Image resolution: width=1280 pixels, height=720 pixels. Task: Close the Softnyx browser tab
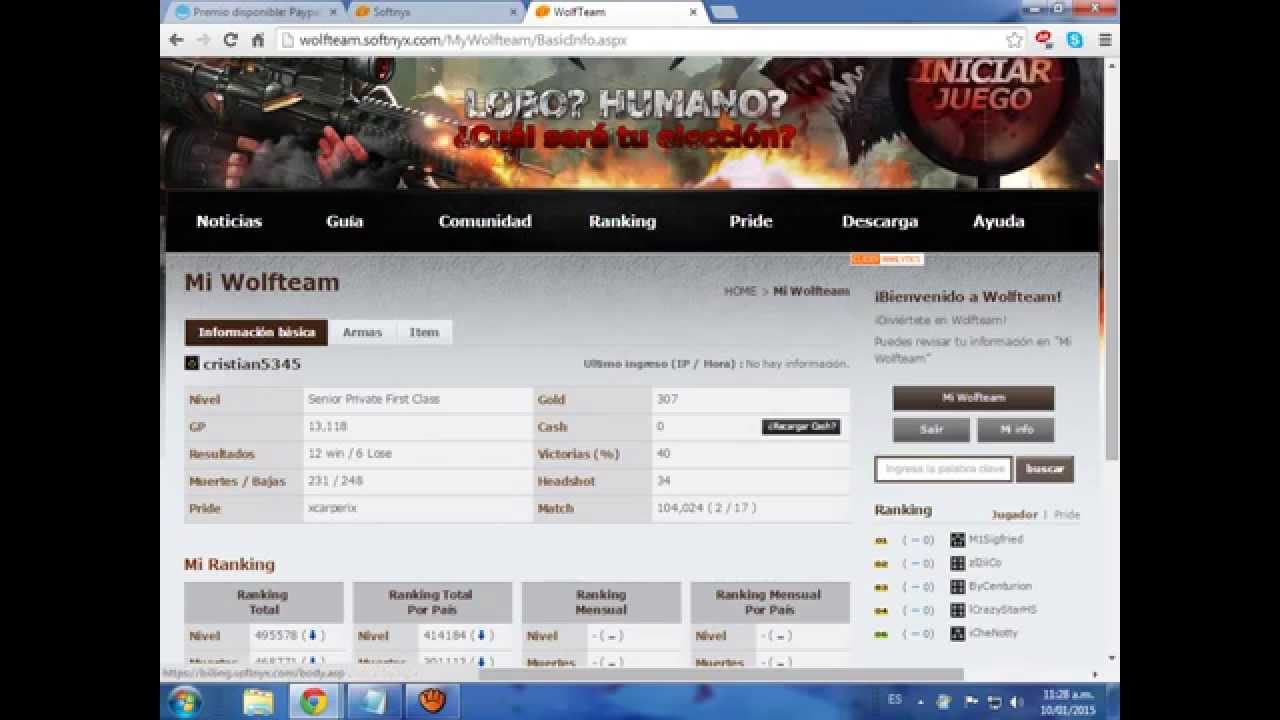513,12
